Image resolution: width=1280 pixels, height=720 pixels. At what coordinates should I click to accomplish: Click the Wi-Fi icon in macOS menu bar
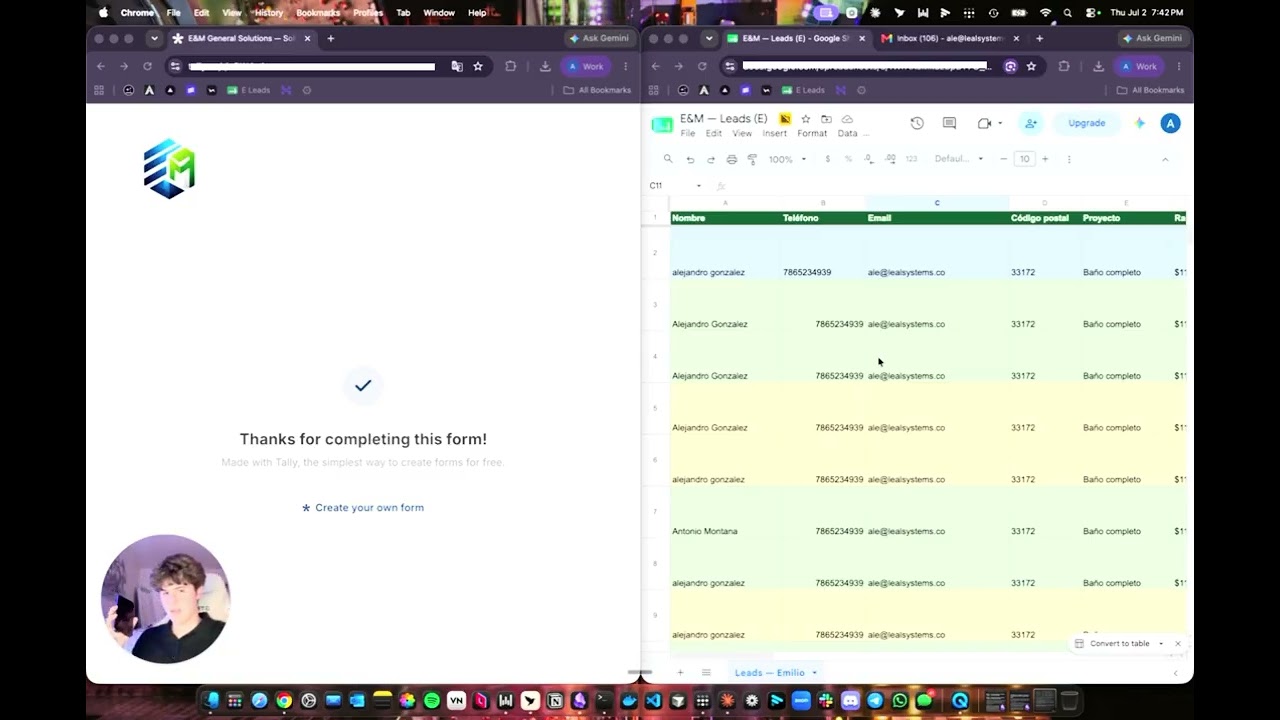click(1045, 13)
